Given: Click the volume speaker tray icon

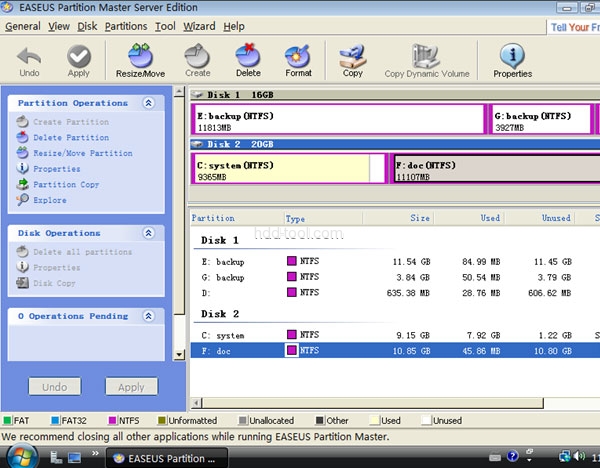Looking at the screenshot, I should coord(580,456).
